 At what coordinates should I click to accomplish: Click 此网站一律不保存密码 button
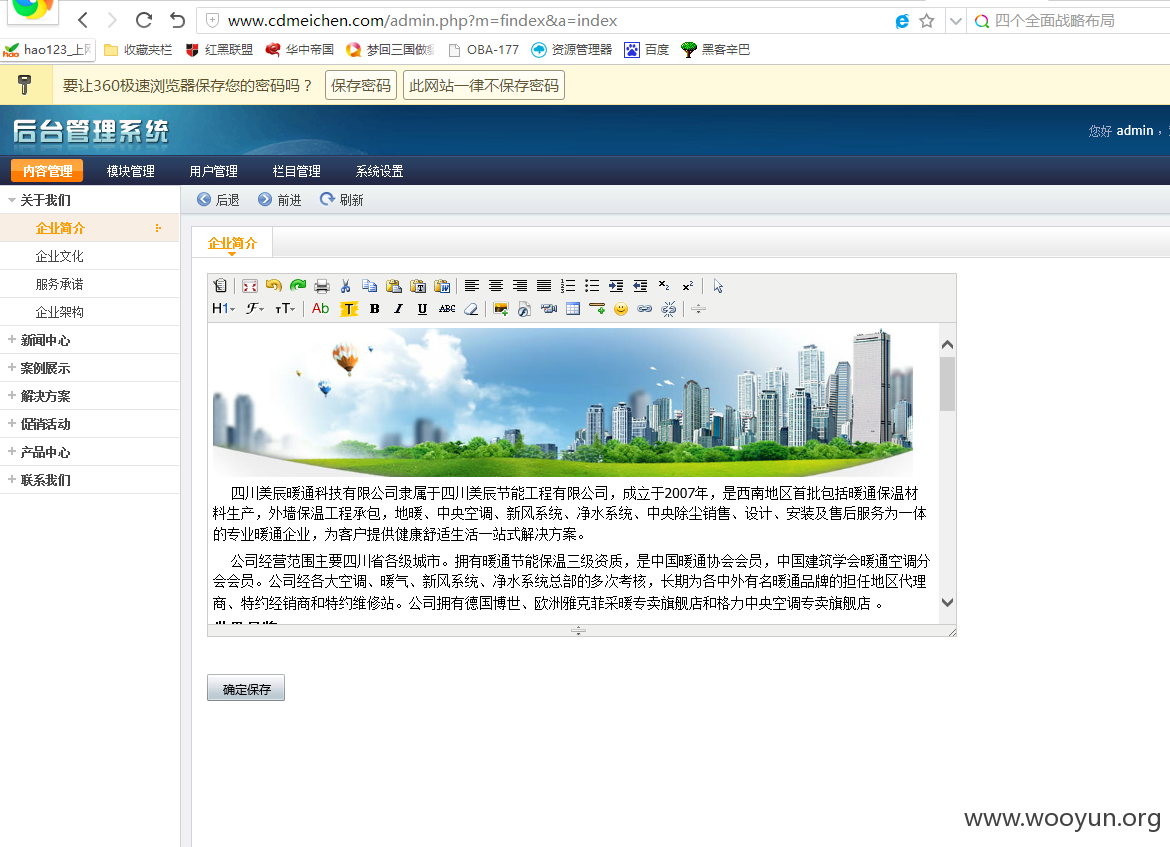(484, 85)
